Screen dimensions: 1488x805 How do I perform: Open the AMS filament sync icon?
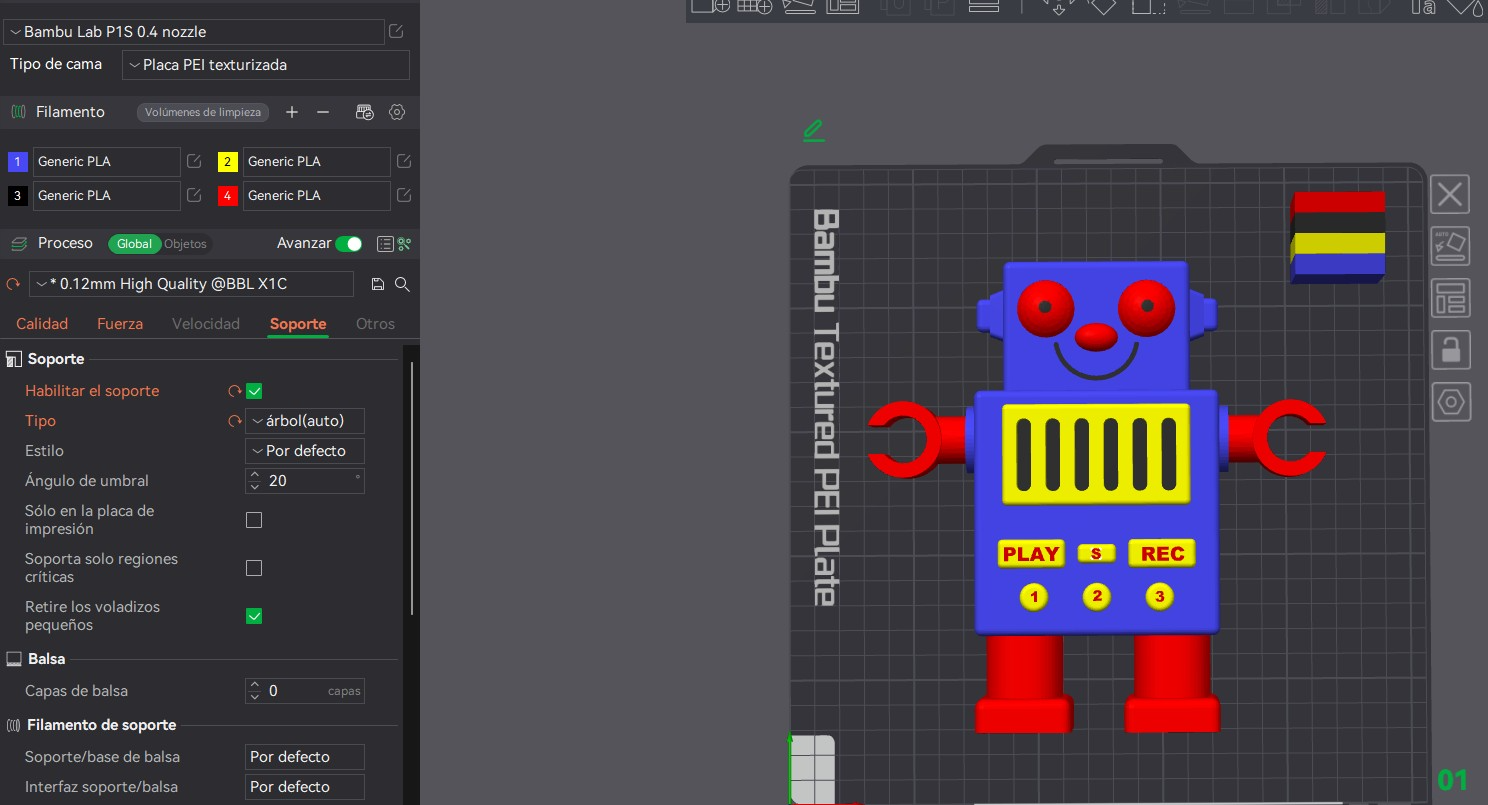(x=365, y=112)
